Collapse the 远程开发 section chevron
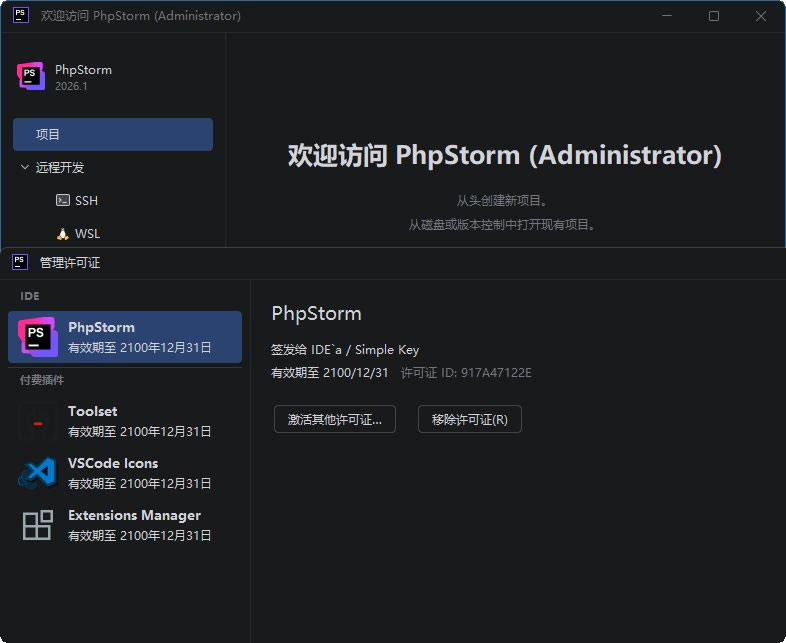The image size is (786, 643). [x=25, y=167]
